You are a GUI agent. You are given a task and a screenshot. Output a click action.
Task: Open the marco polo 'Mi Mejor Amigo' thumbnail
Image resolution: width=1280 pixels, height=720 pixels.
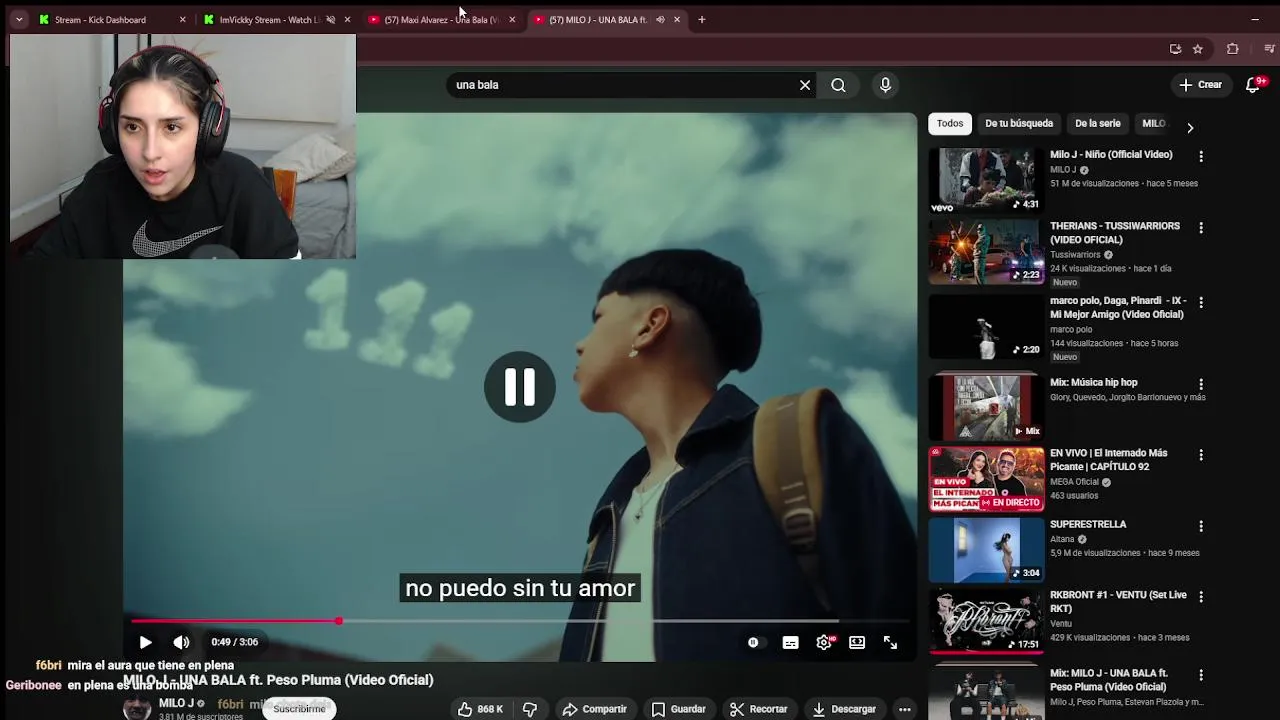click(x=986, y=327)
